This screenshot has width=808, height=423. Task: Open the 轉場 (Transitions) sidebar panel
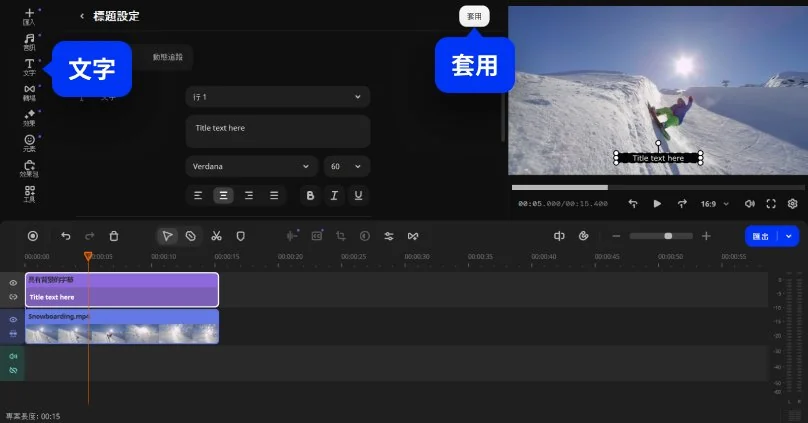click(29, 92)
